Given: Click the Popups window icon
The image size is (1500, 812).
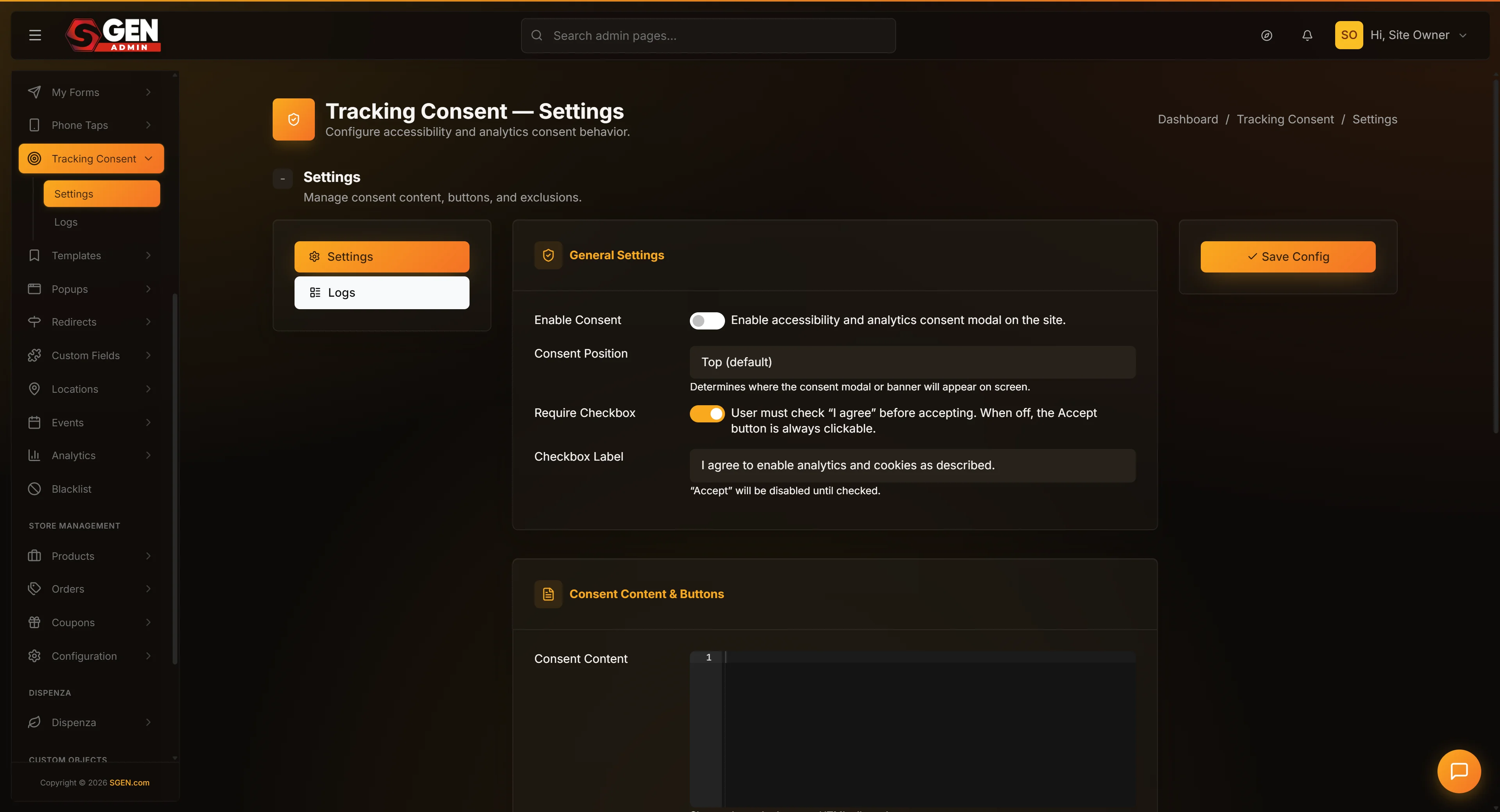Looking at the screenshot, I should click(34, 289).
